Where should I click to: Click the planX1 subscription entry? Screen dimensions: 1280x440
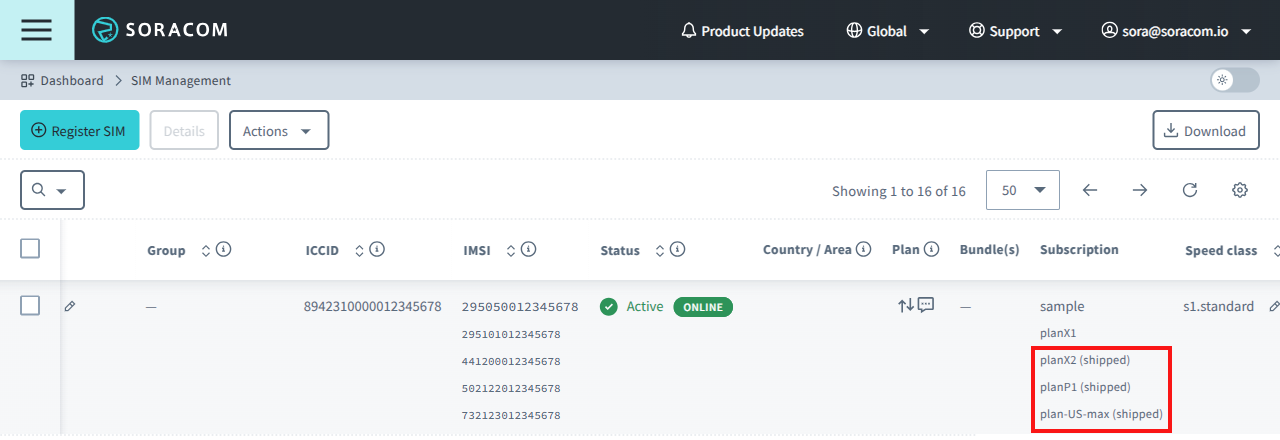(x=1058, y=333)
